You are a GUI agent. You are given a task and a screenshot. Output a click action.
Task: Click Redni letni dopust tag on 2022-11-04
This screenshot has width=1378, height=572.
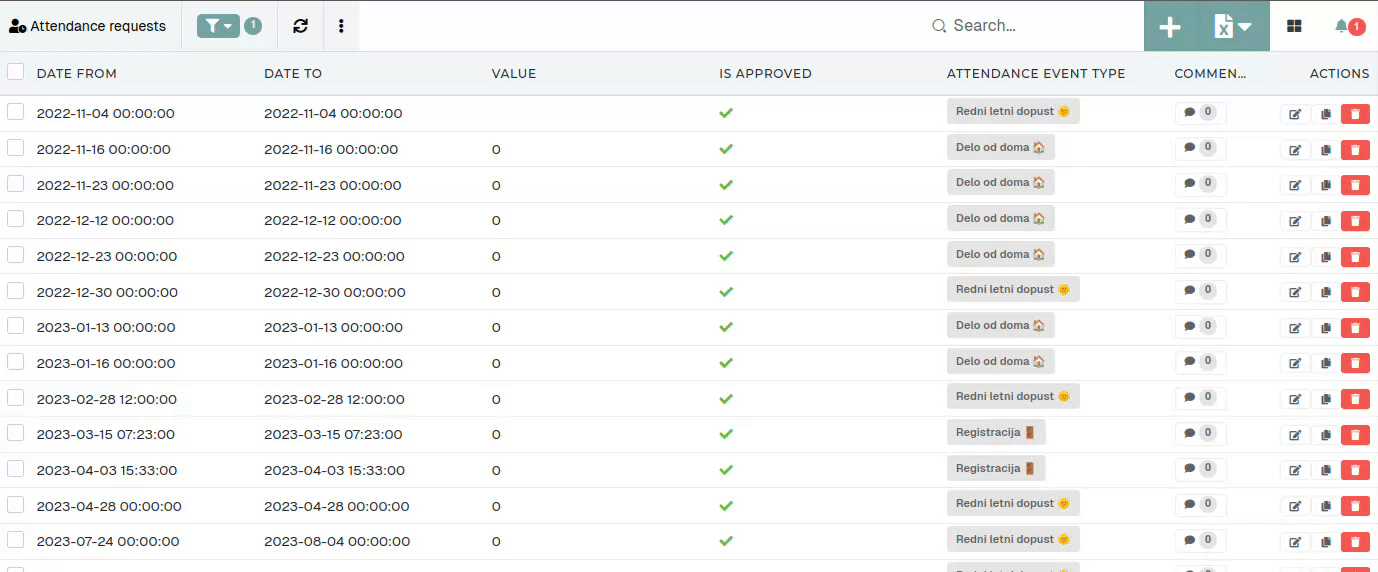[x=1013, y=111]
